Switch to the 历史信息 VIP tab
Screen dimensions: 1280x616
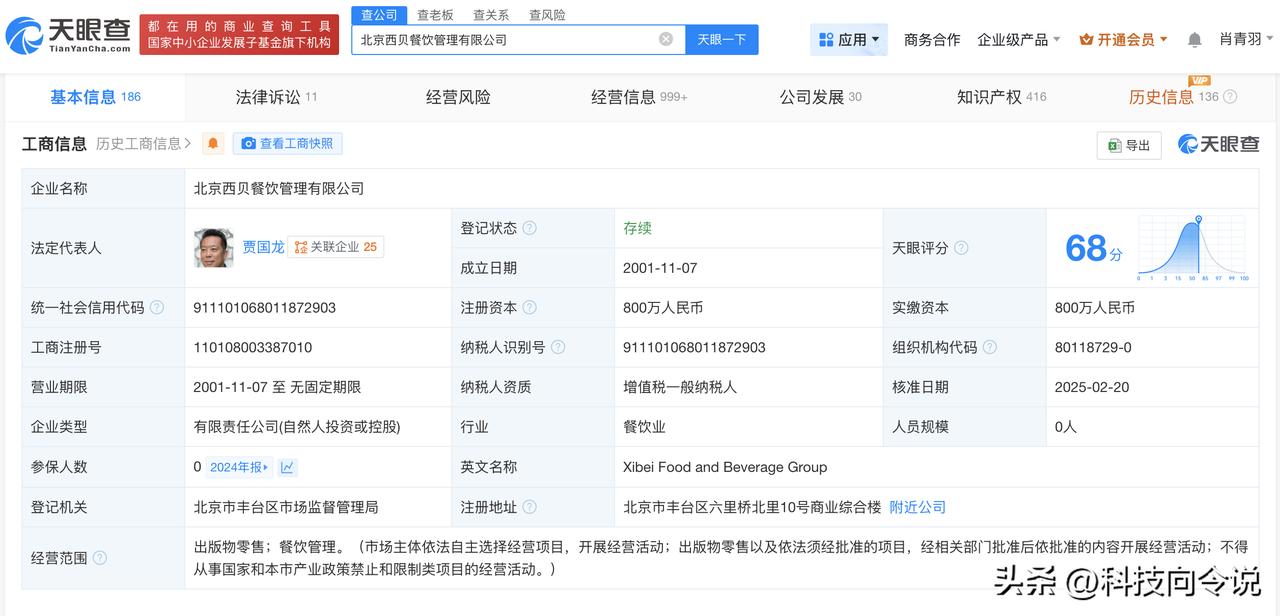pyautogui.click(x=1174, y=97)
